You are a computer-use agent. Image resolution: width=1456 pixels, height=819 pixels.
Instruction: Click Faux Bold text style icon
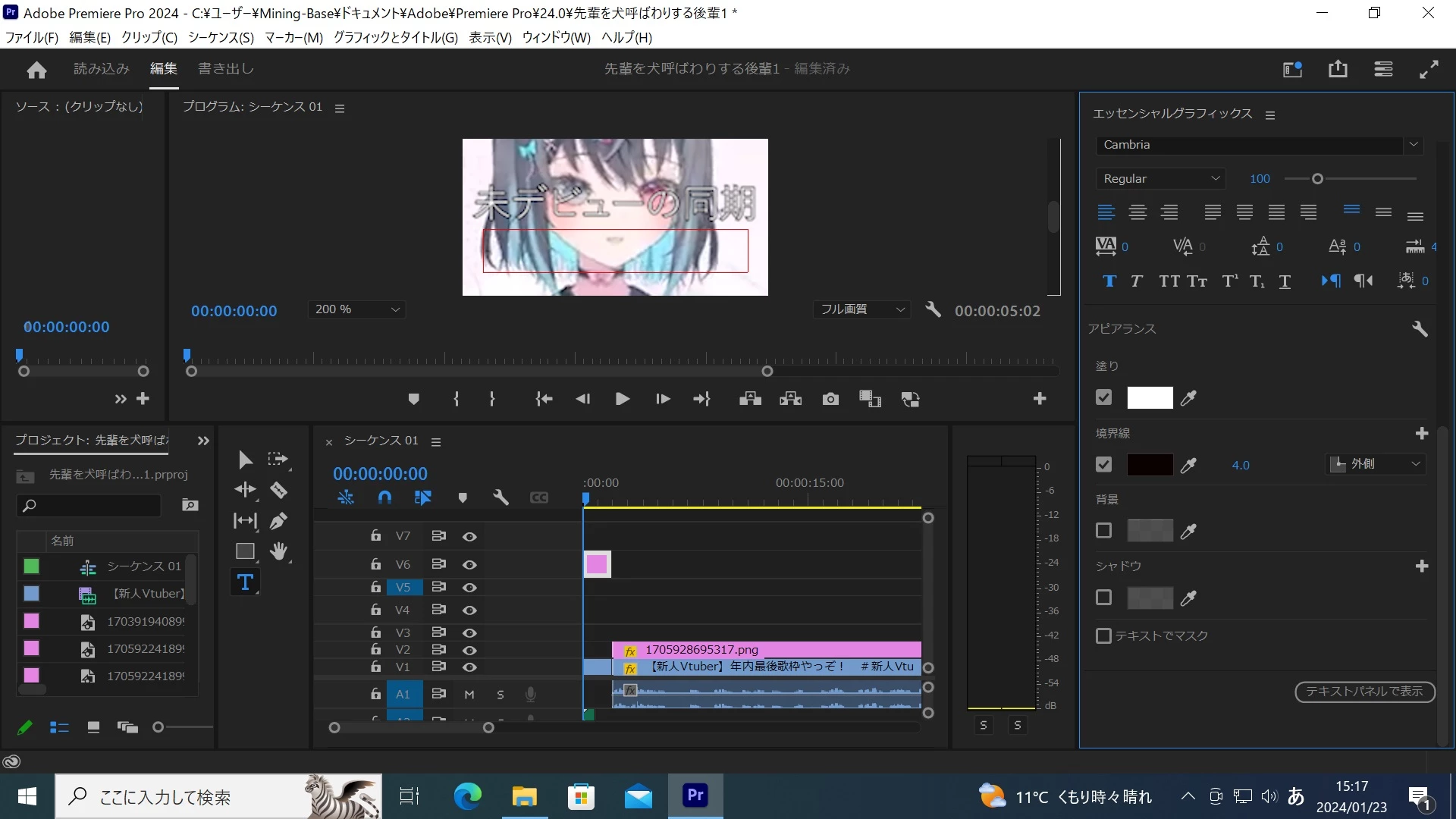point(1109,281)
